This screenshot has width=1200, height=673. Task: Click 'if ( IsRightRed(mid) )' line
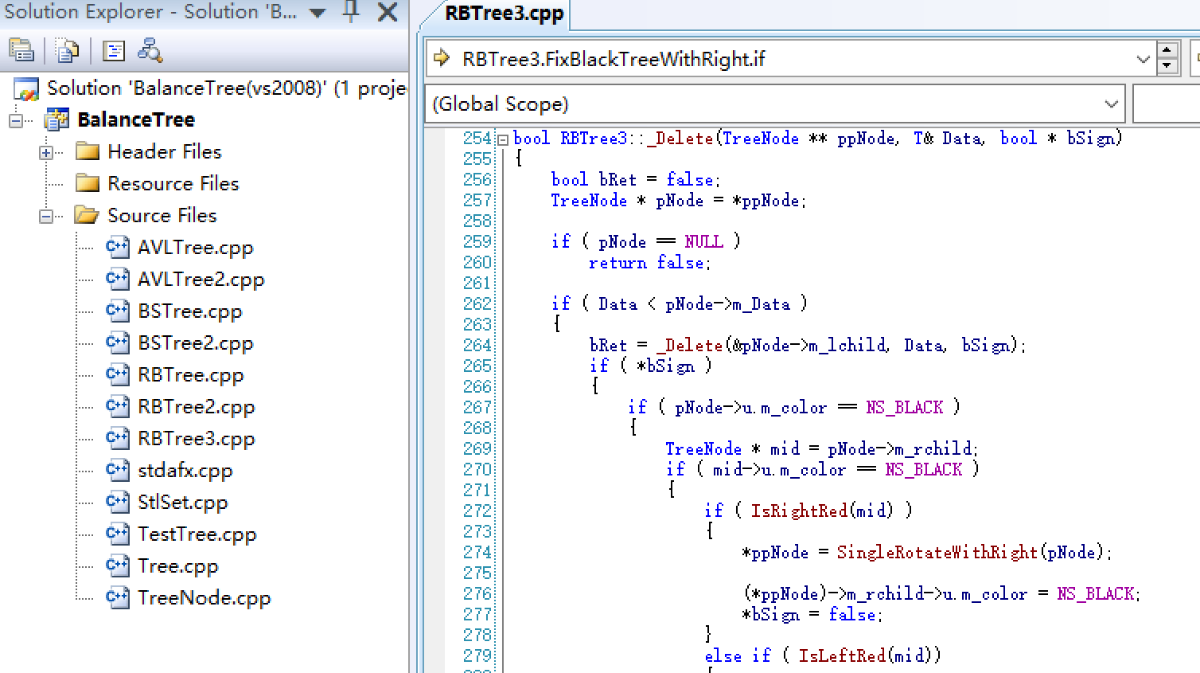tap(808, 511)
